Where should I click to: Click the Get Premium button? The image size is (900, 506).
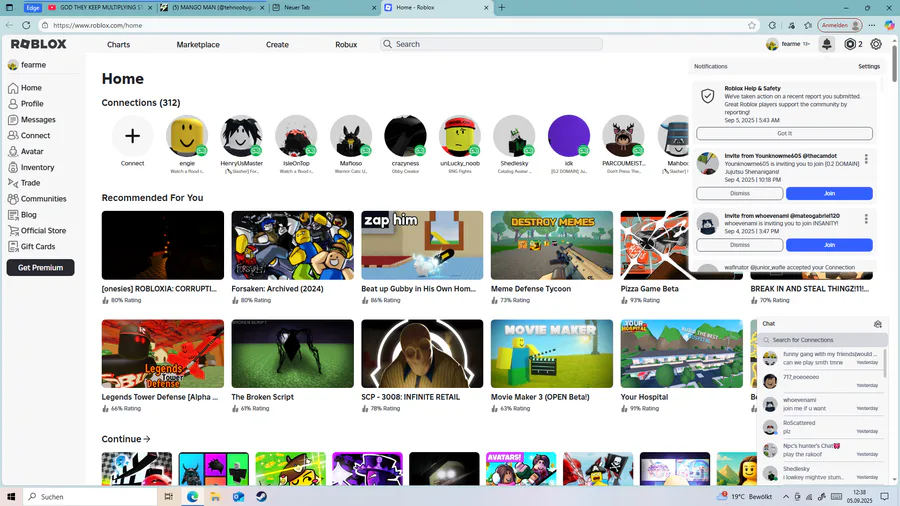coord(40,268)
